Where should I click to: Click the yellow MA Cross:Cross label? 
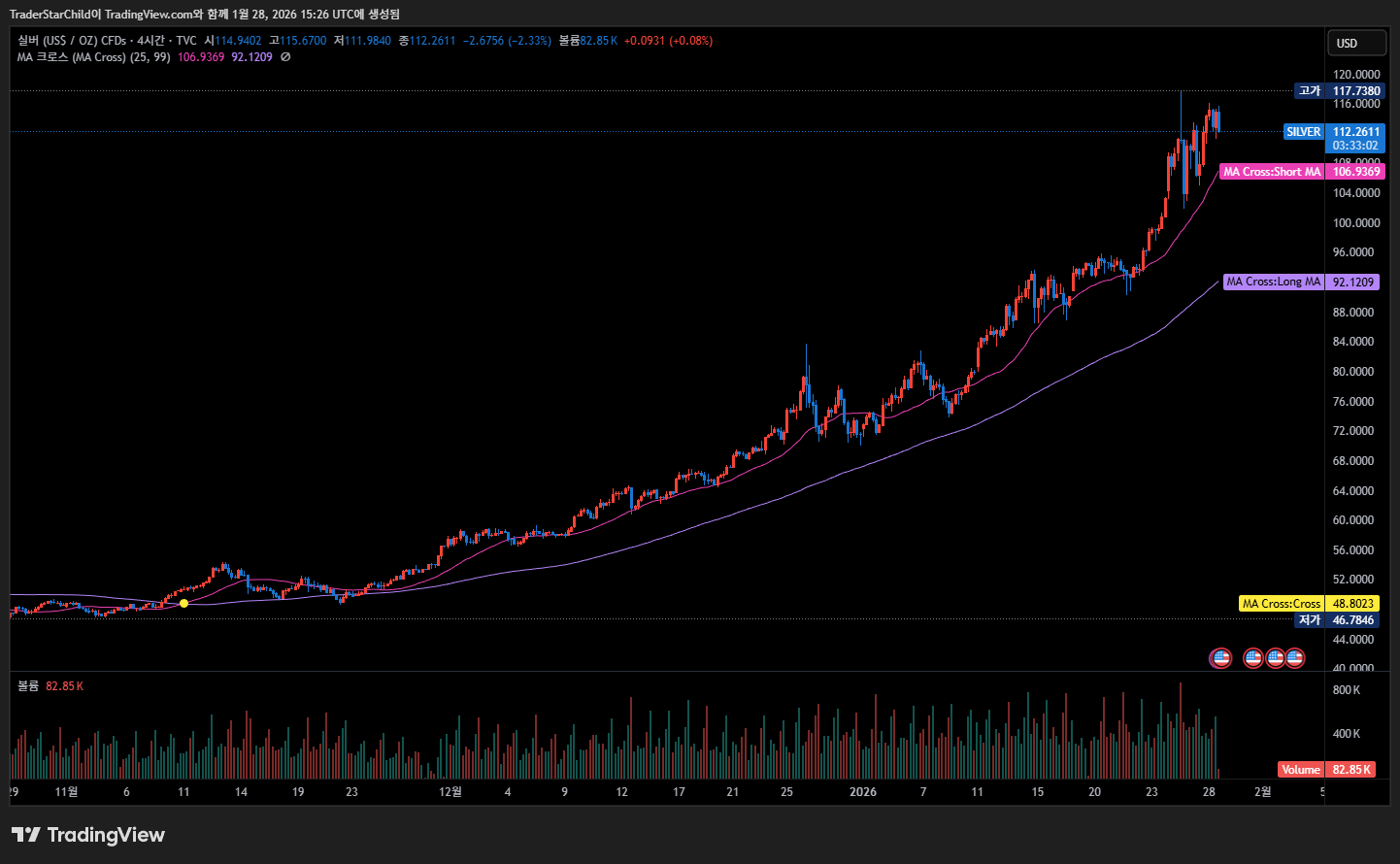pos(1281,604)
